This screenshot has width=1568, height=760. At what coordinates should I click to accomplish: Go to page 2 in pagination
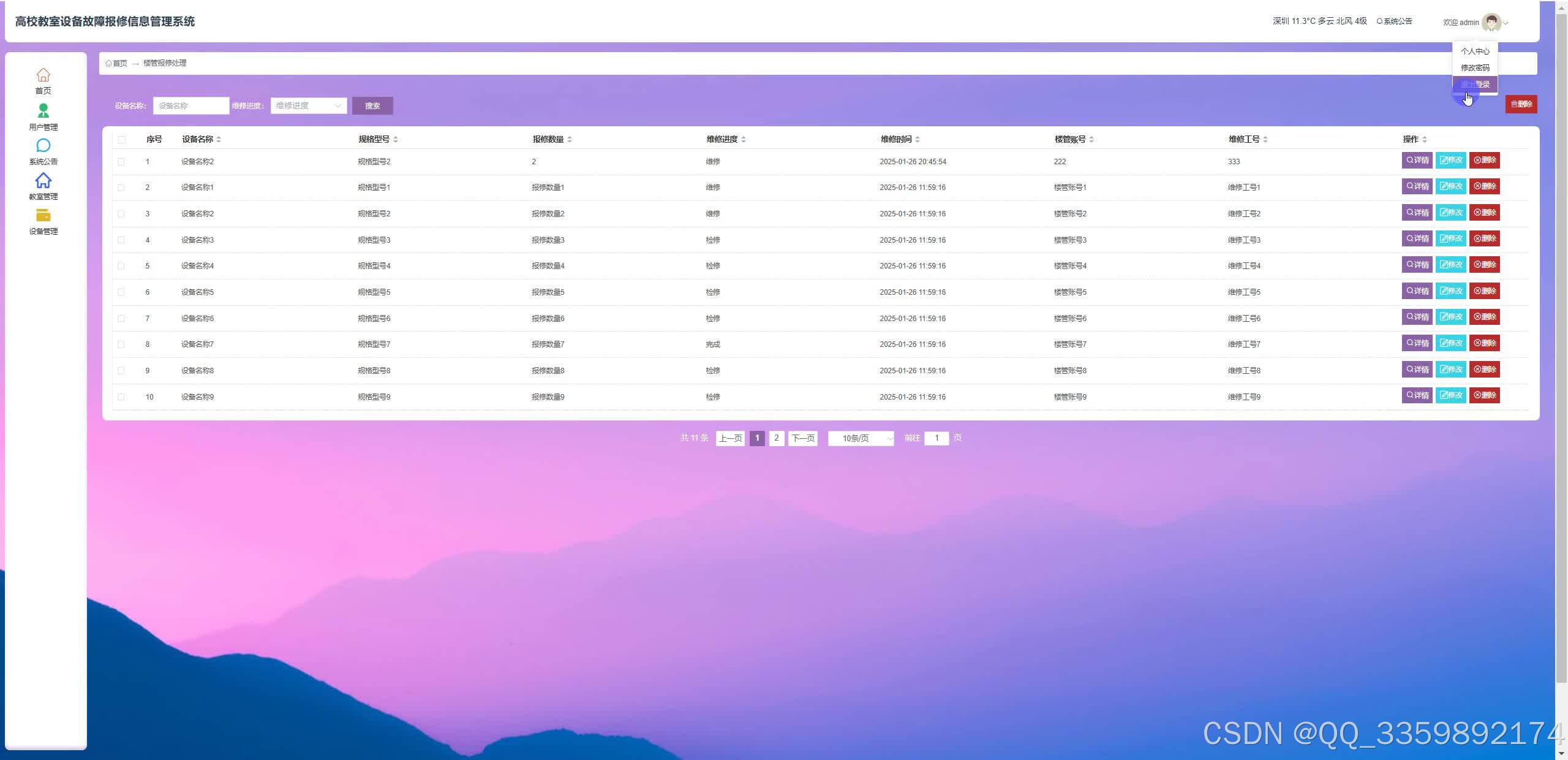776,438
